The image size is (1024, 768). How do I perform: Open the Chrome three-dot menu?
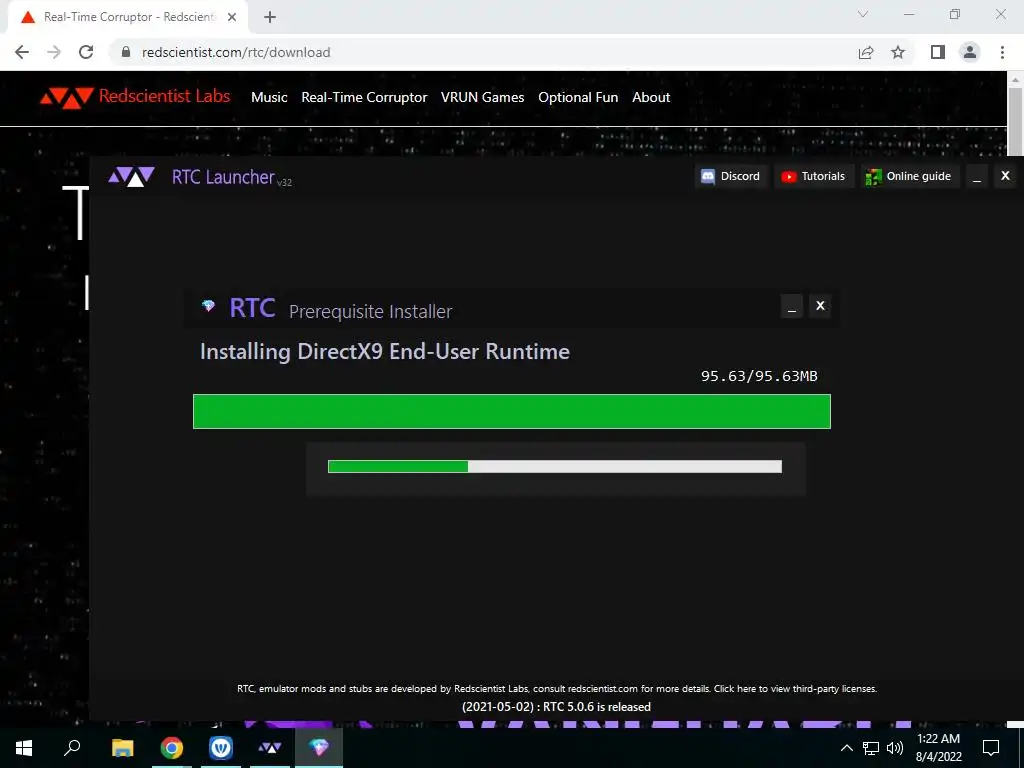click(x=1002, y=52)
